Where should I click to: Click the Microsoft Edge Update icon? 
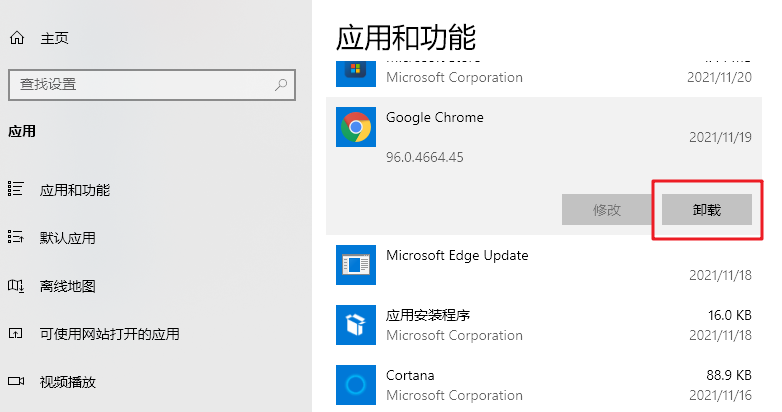356,265
